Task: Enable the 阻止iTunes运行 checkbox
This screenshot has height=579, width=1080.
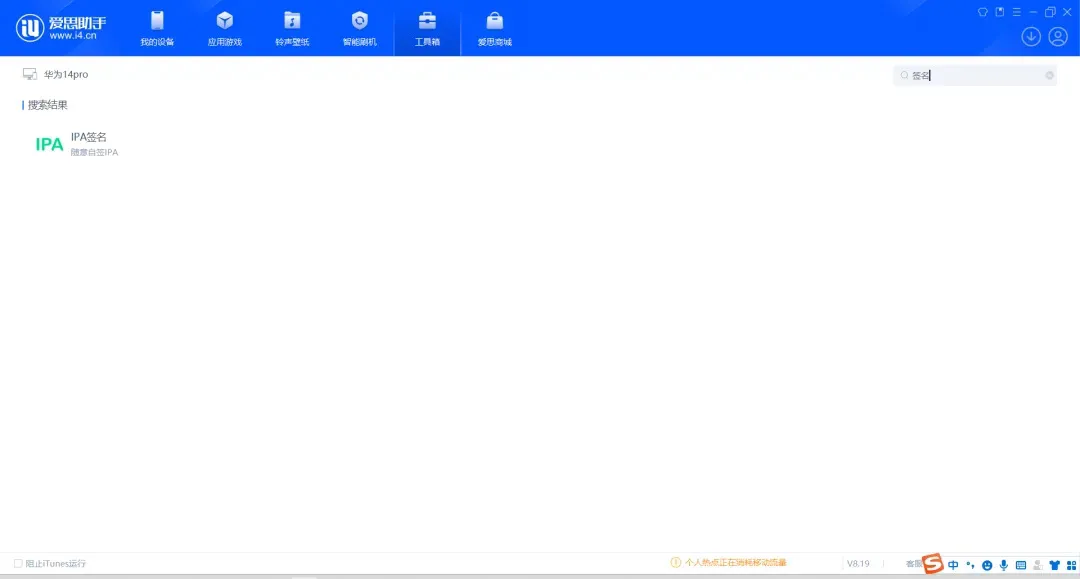Action: click(18, 563)
